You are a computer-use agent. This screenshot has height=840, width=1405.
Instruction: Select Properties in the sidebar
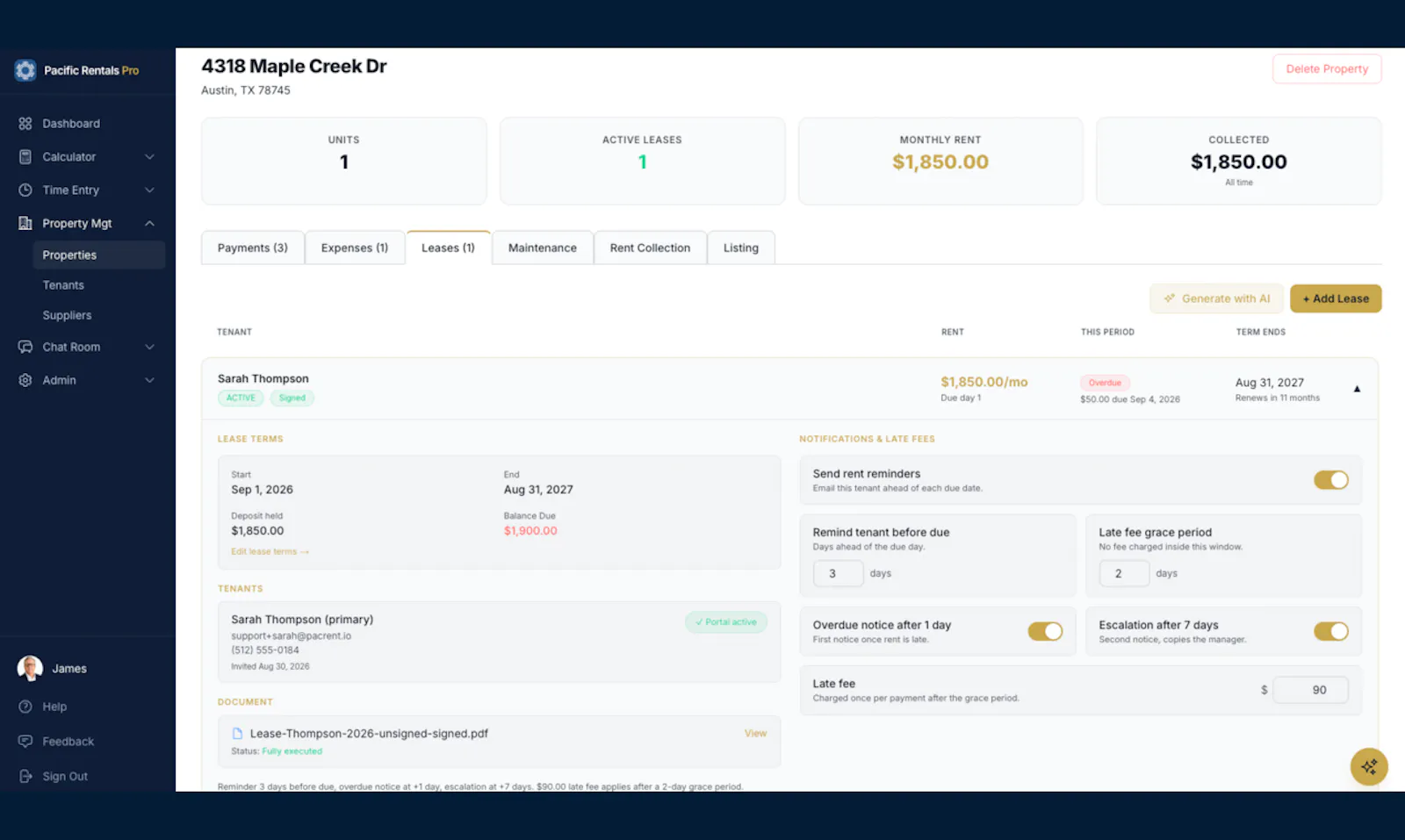pos(98,255)
